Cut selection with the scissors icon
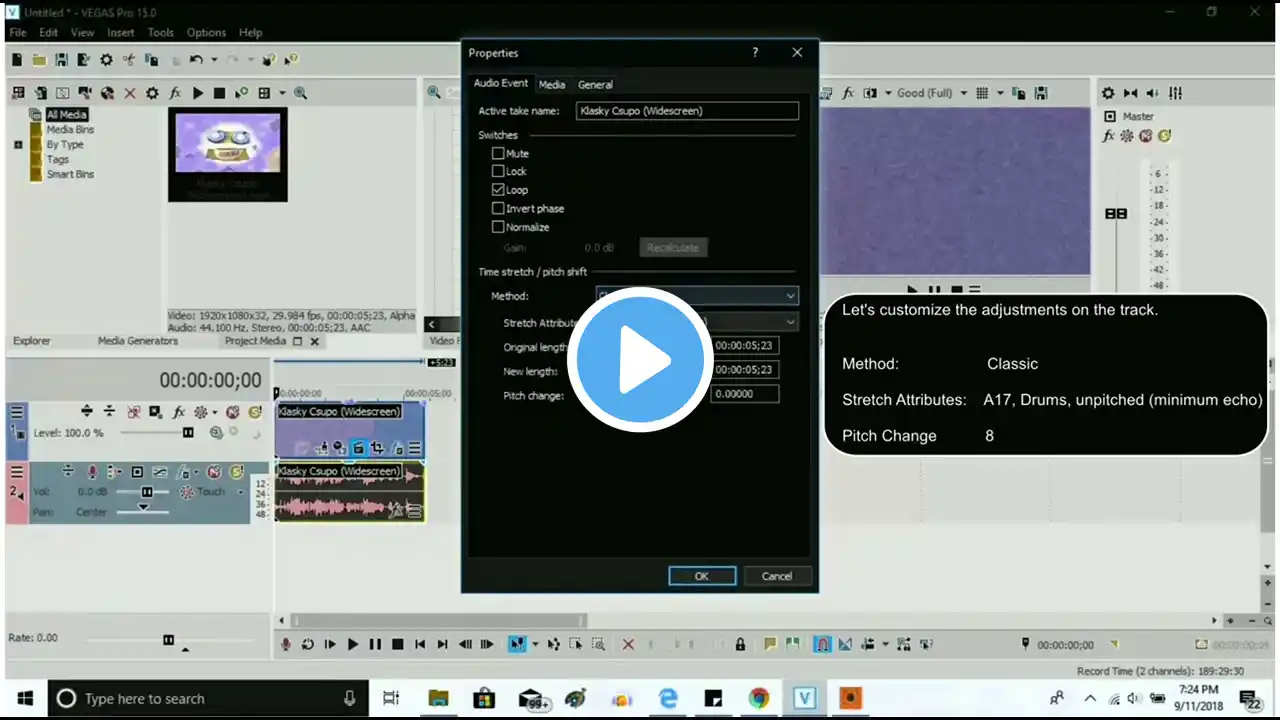 [129, 60]
